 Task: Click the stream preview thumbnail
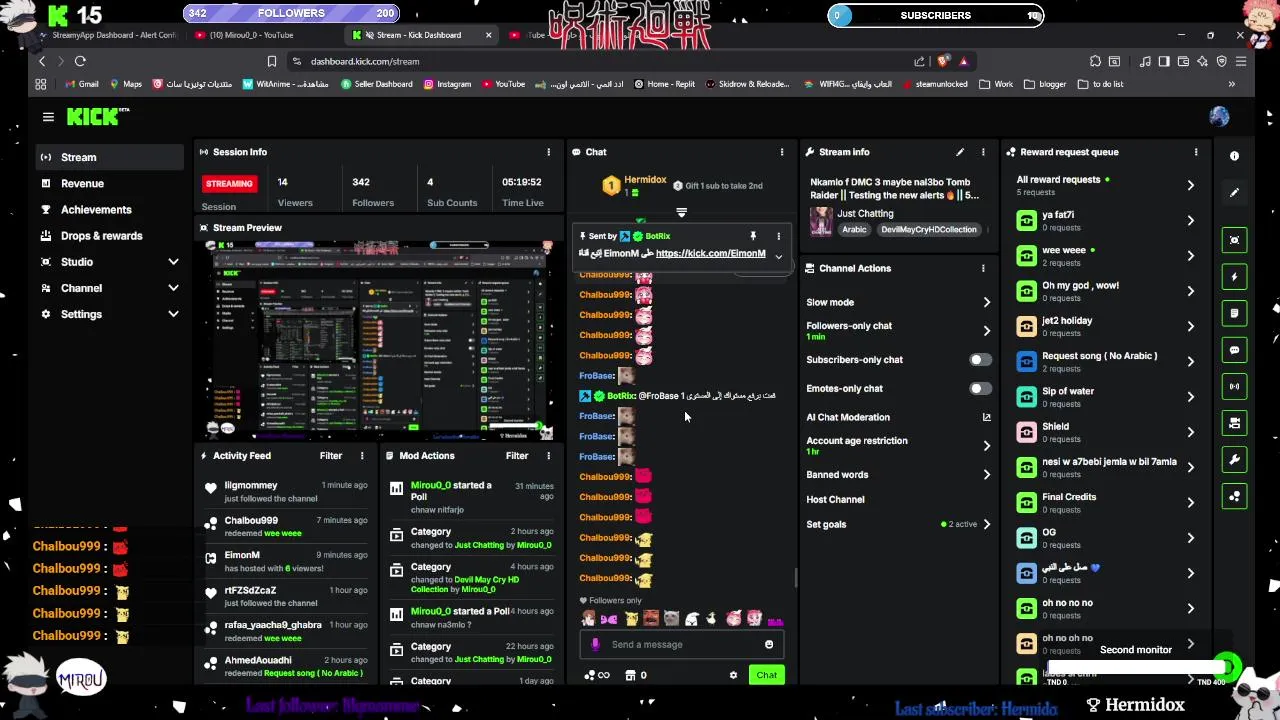[379, 340]
